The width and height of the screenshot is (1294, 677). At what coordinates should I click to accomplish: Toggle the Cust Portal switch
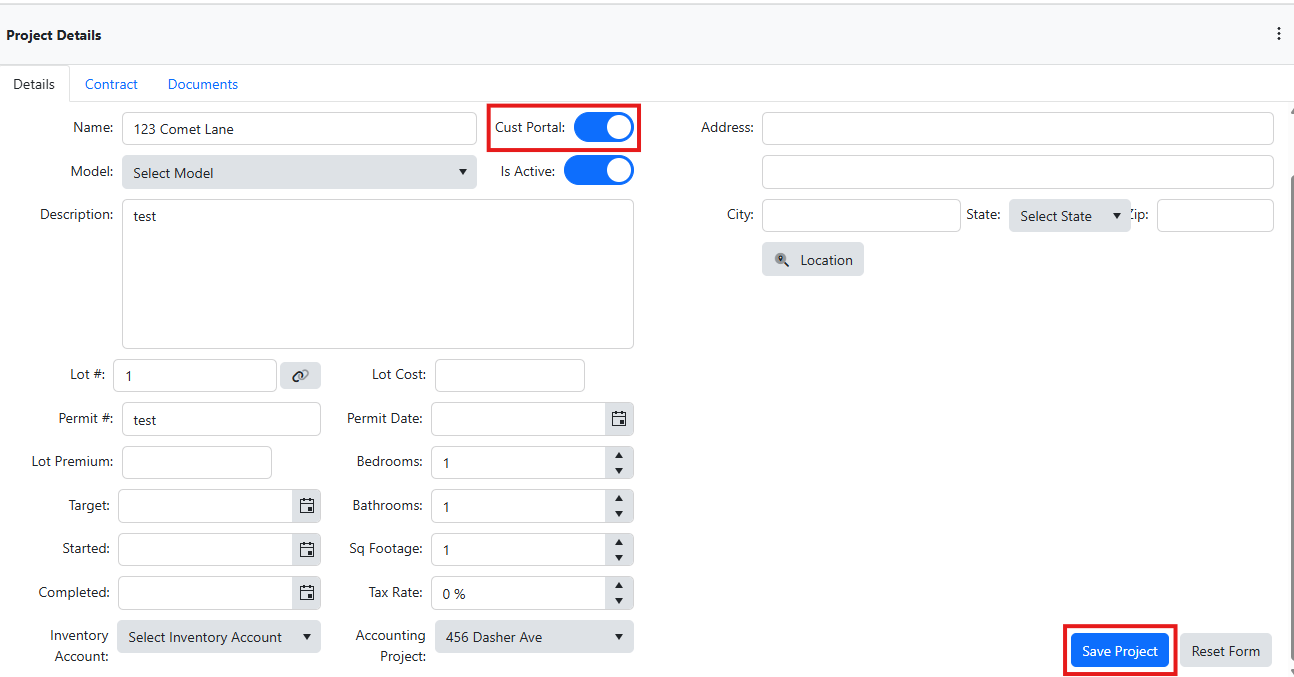pos(604,127)
